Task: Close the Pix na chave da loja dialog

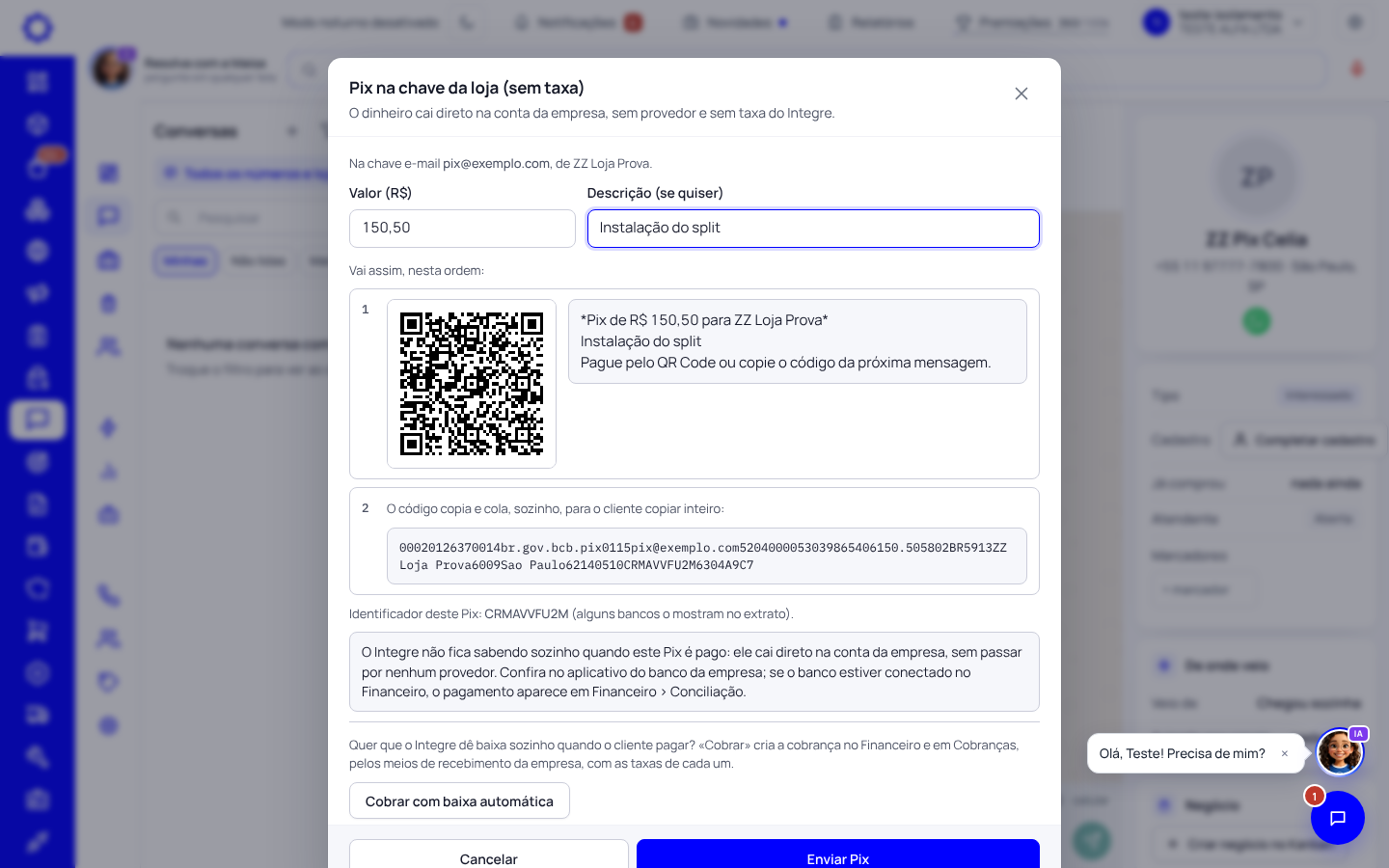Action: pos(1021,94)
